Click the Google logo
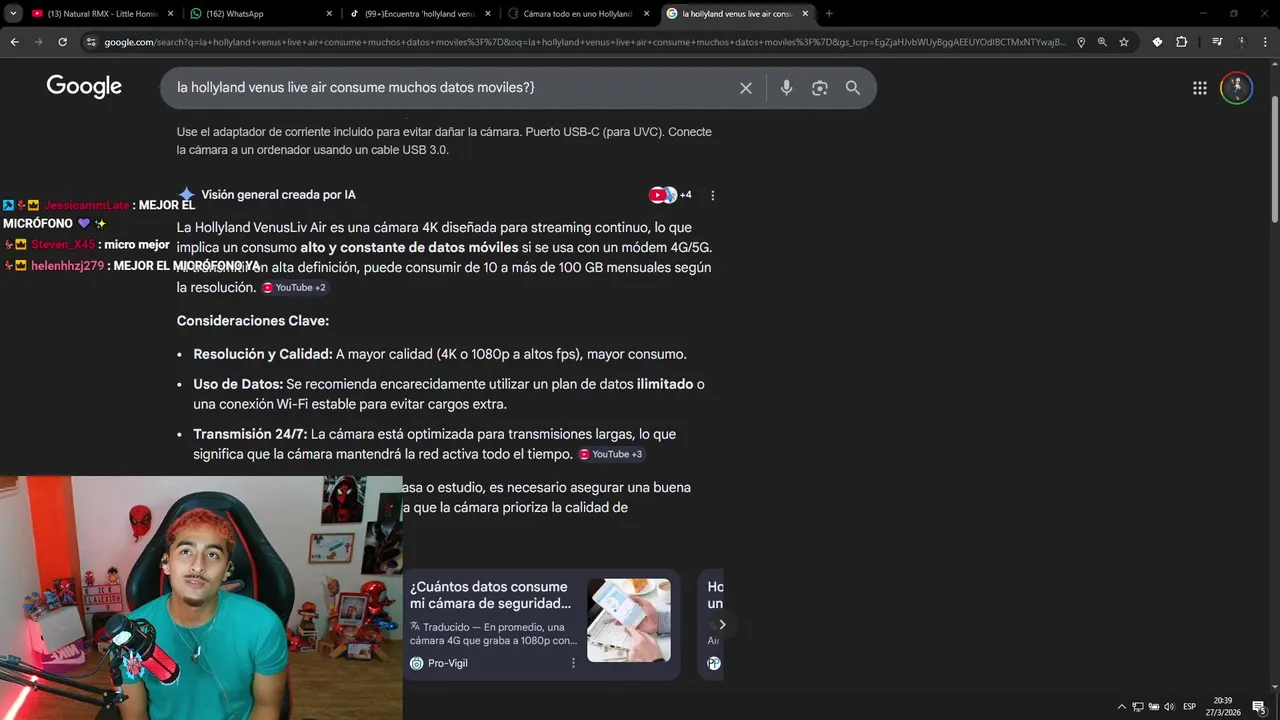 (84, 87)
